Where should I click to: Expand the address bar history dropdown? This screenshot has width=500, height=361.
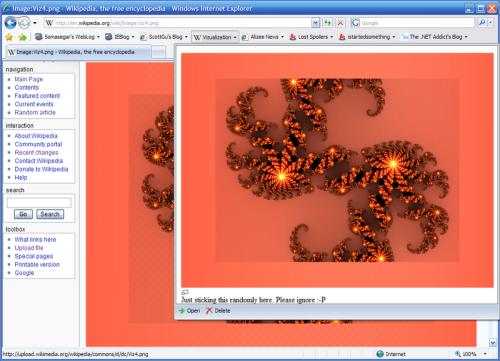point(316,23)
